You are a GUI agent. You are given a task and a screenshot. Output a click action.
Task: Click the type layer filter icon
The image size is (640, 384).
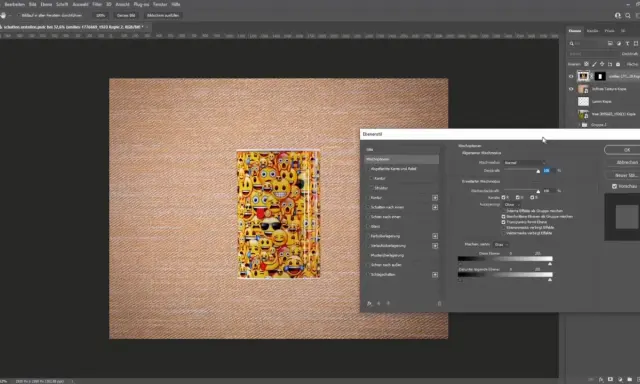627,43
